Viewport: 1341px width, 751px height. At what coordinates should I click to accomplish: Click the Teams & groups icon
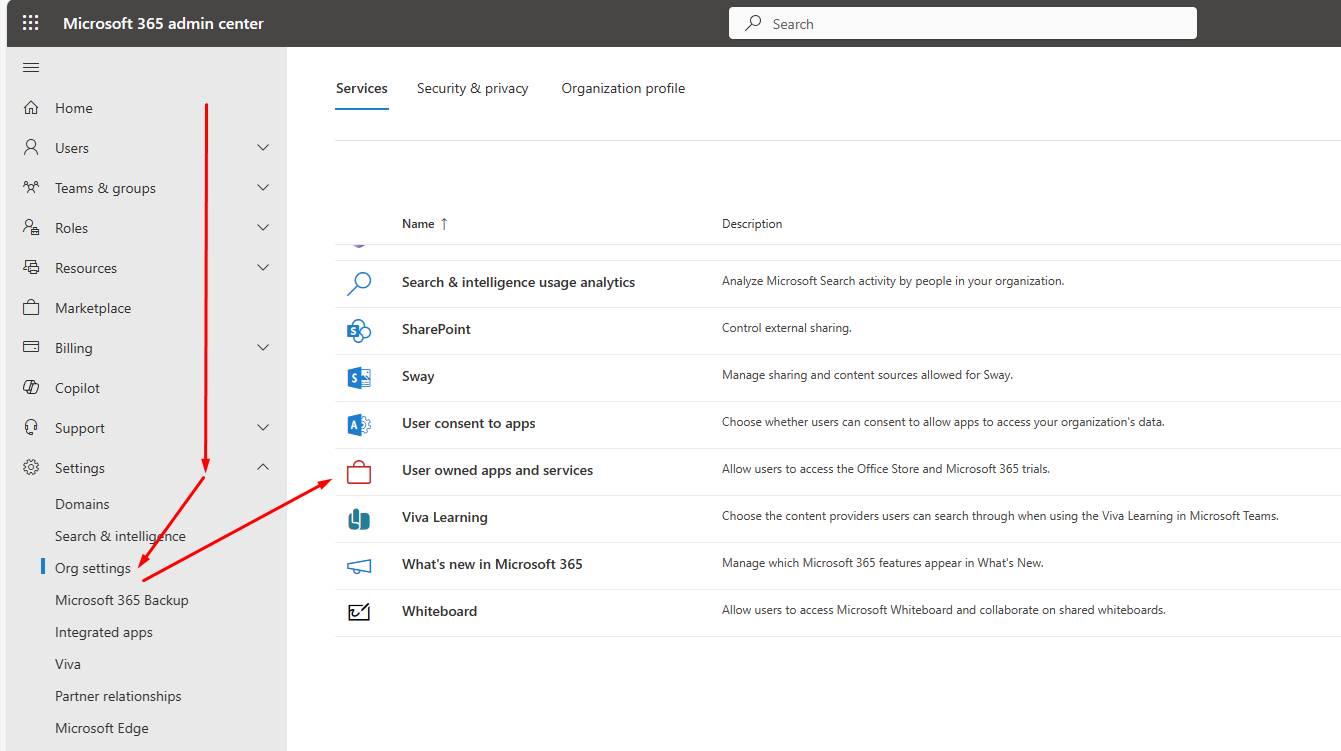click(x=31, y=188)
